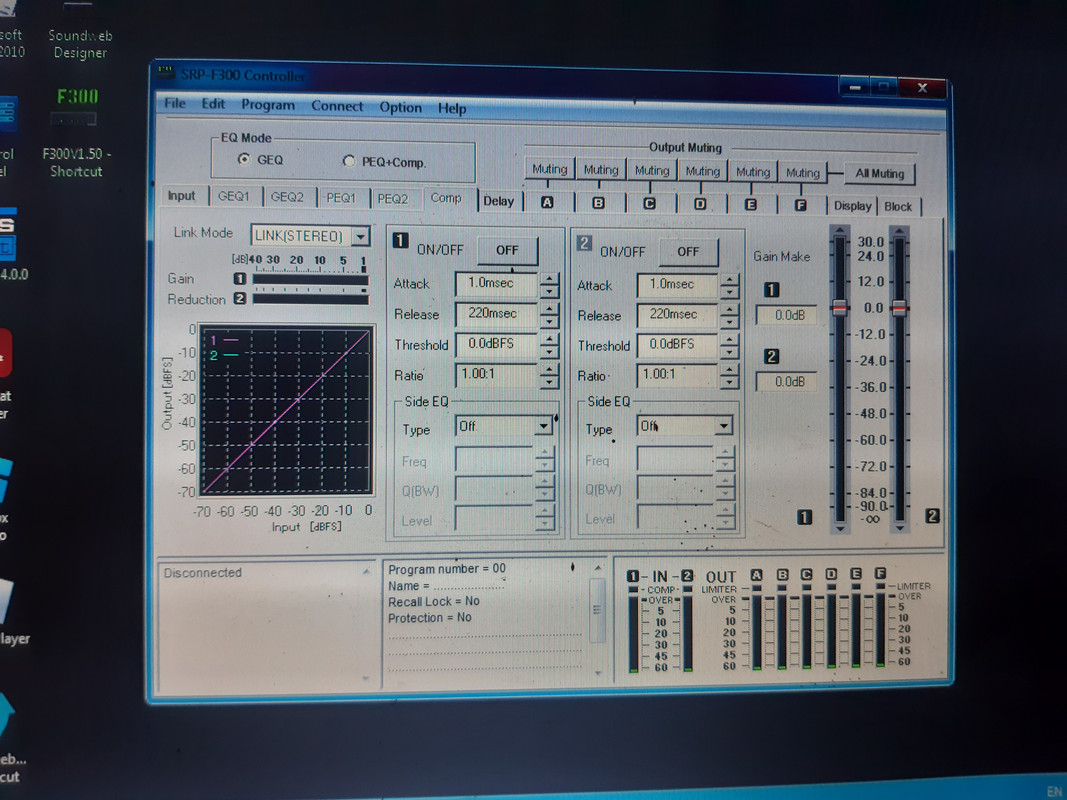This screenshot has height=800, width=1067.
Task: Click the Program number = 00 line
Action: [447, 569]
